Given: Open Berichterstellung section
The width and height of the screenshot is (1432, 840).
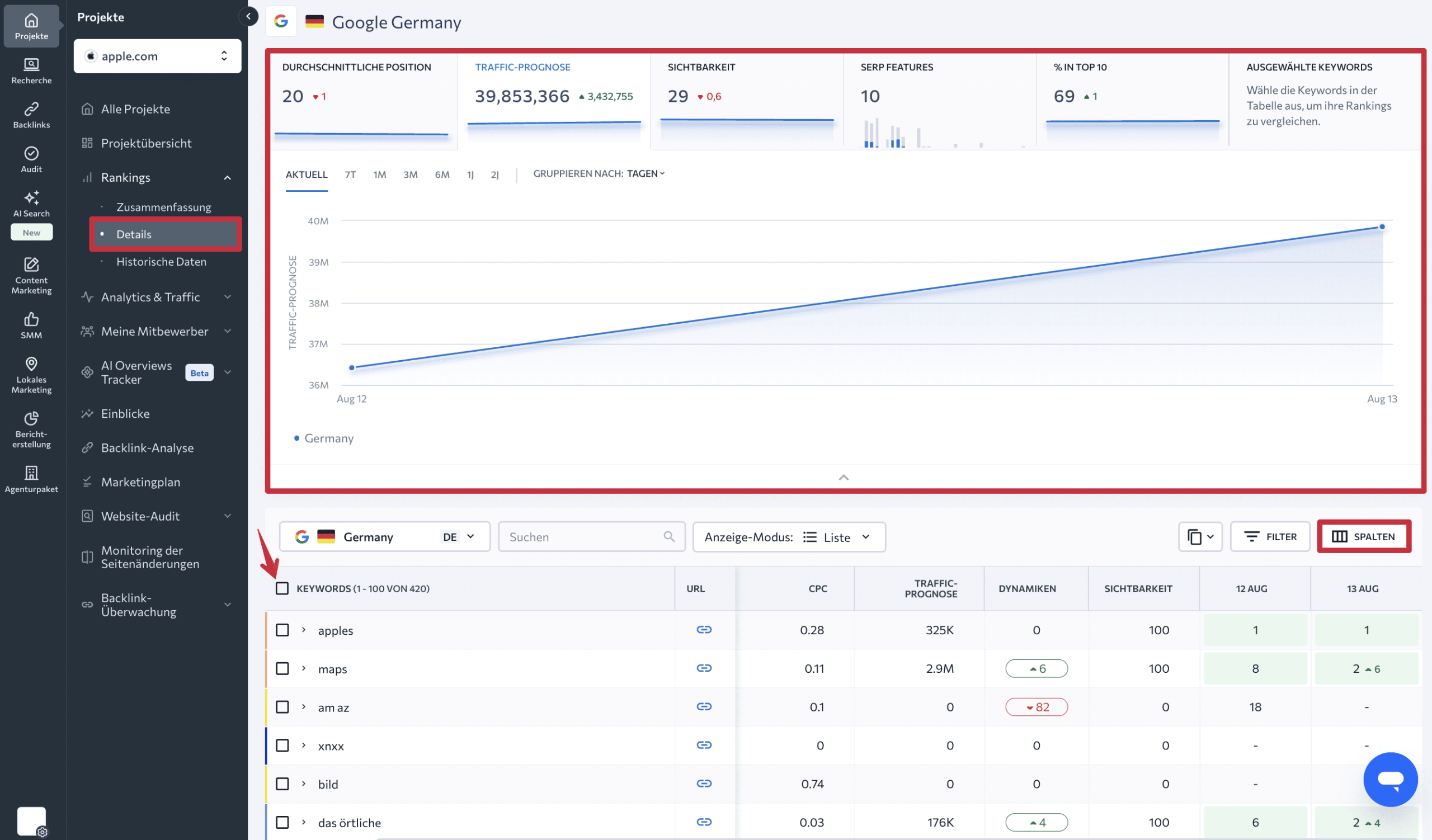Looking at the screenshot, I should 31,430.
